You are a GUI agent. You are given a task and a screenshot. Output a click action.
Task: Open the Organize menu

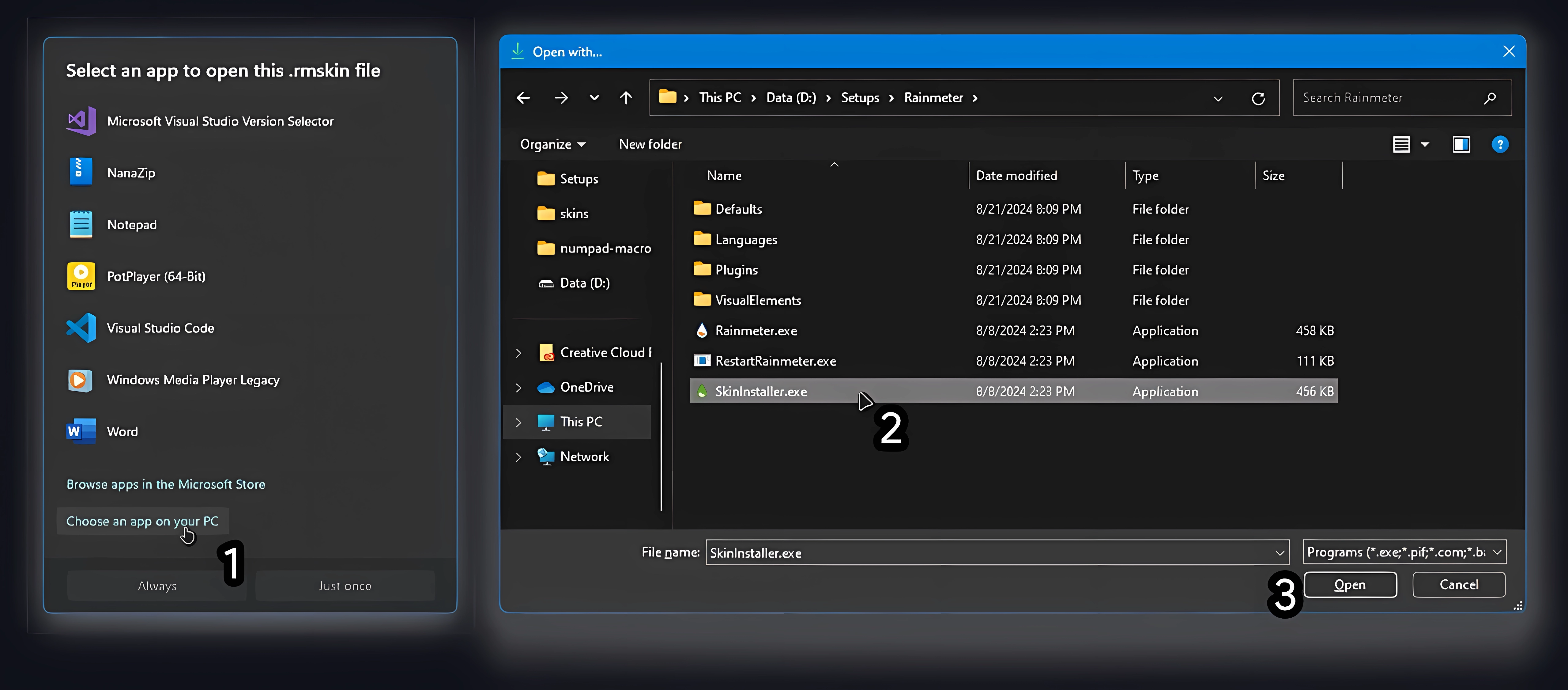pos(552,144)
